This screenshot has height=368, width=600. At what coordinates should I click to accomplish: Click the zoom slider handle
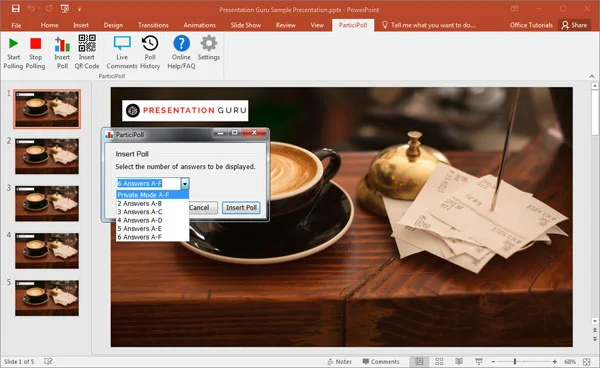click(x=515, y=361)
